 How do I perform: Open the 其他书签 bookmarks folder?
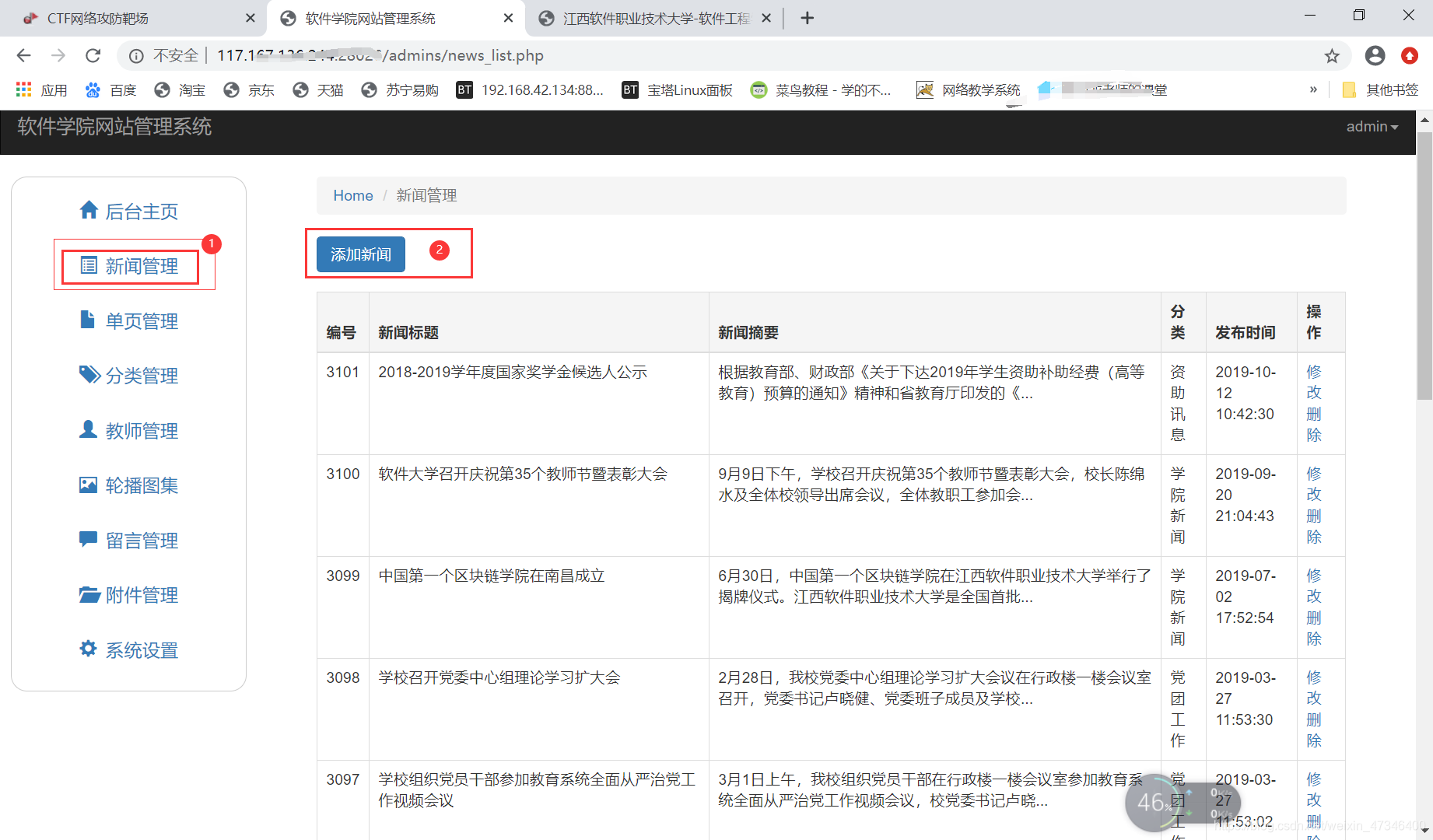tap(1380, 90)
